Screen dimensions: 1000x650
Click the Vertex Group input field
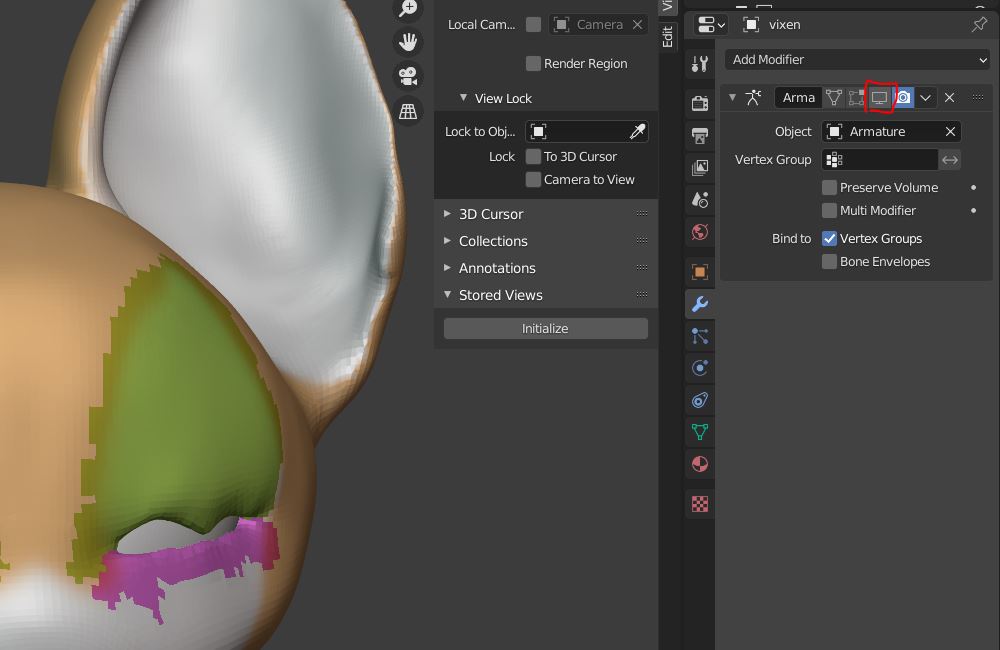pos(880,159)
